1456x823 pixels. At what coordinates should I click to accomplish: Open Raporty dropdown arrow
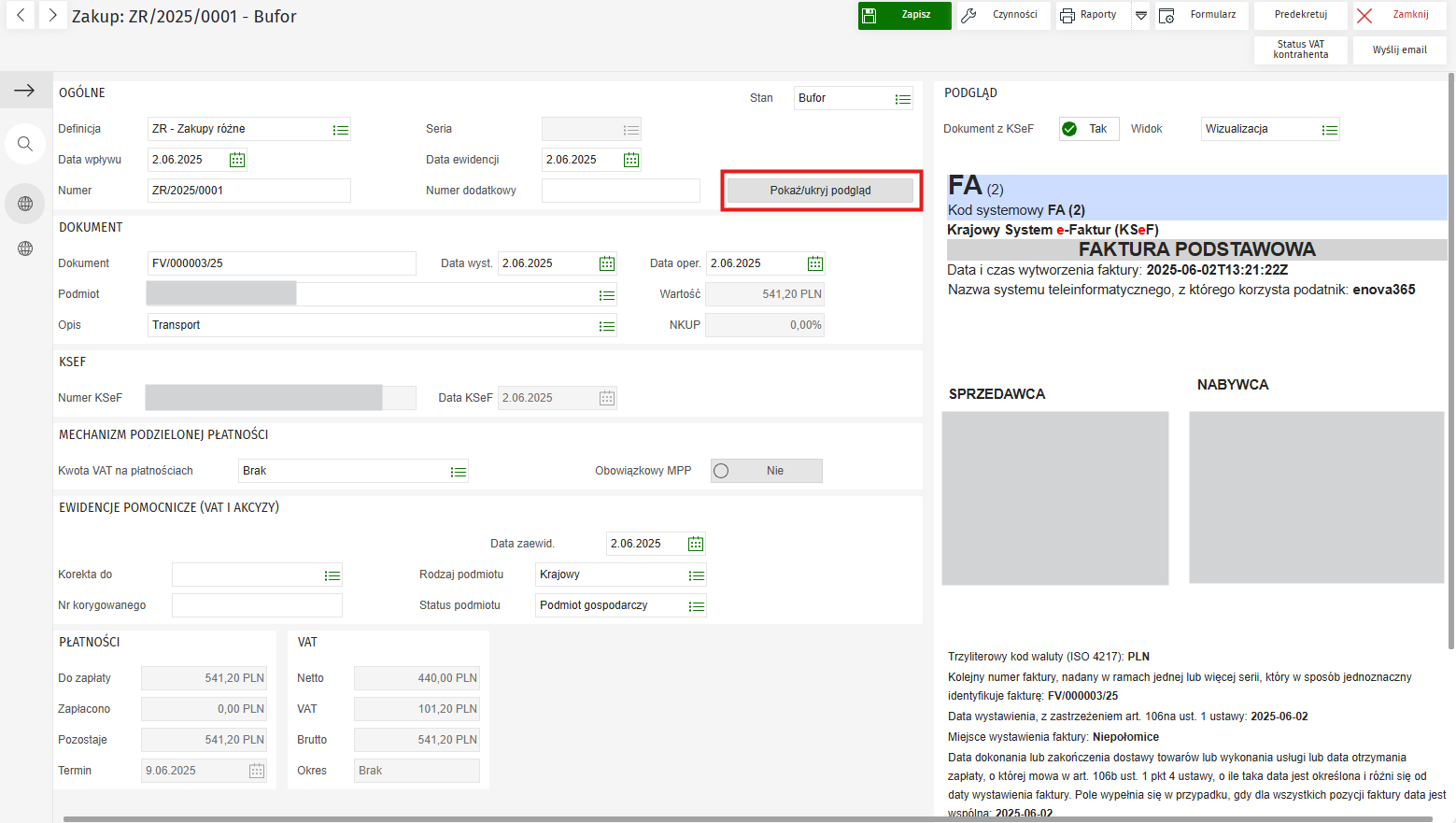[x=1140, y=16]
